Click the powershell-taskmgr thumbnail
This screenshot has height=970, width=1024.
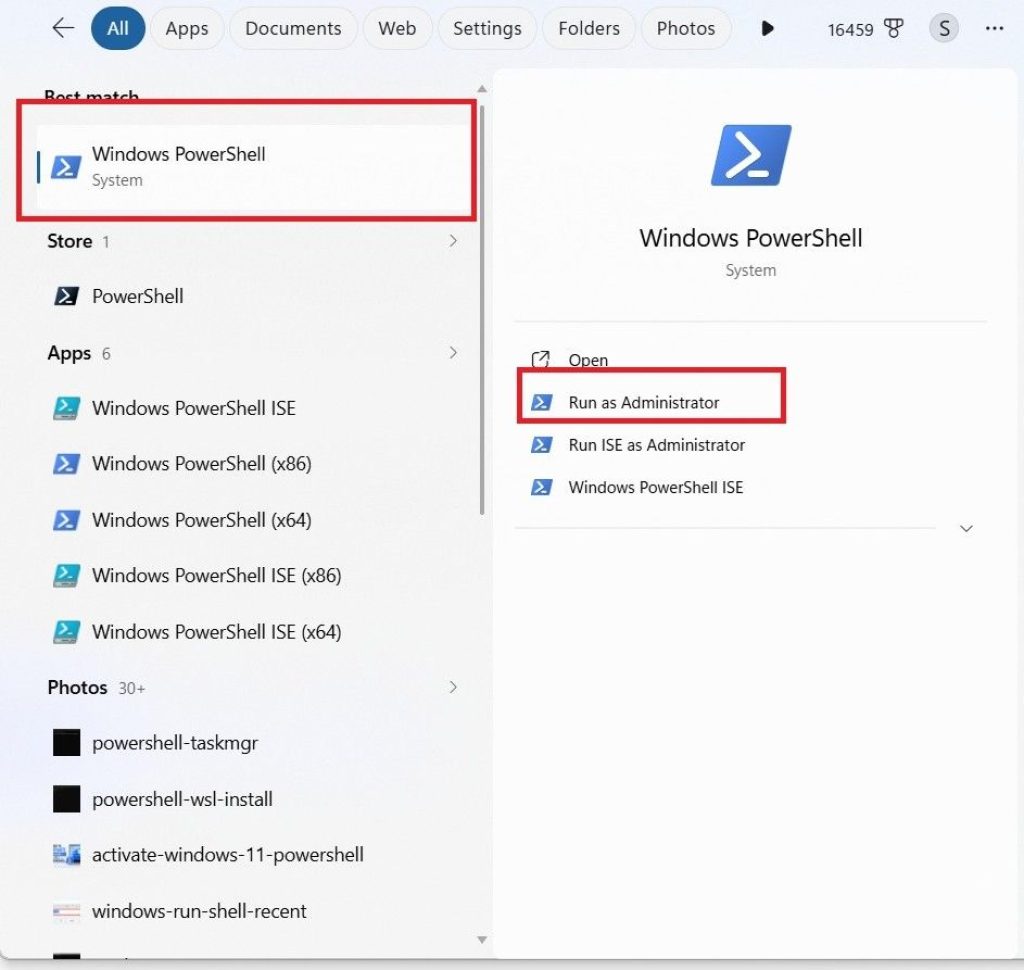pyautogui.click(x=67, y=743)
